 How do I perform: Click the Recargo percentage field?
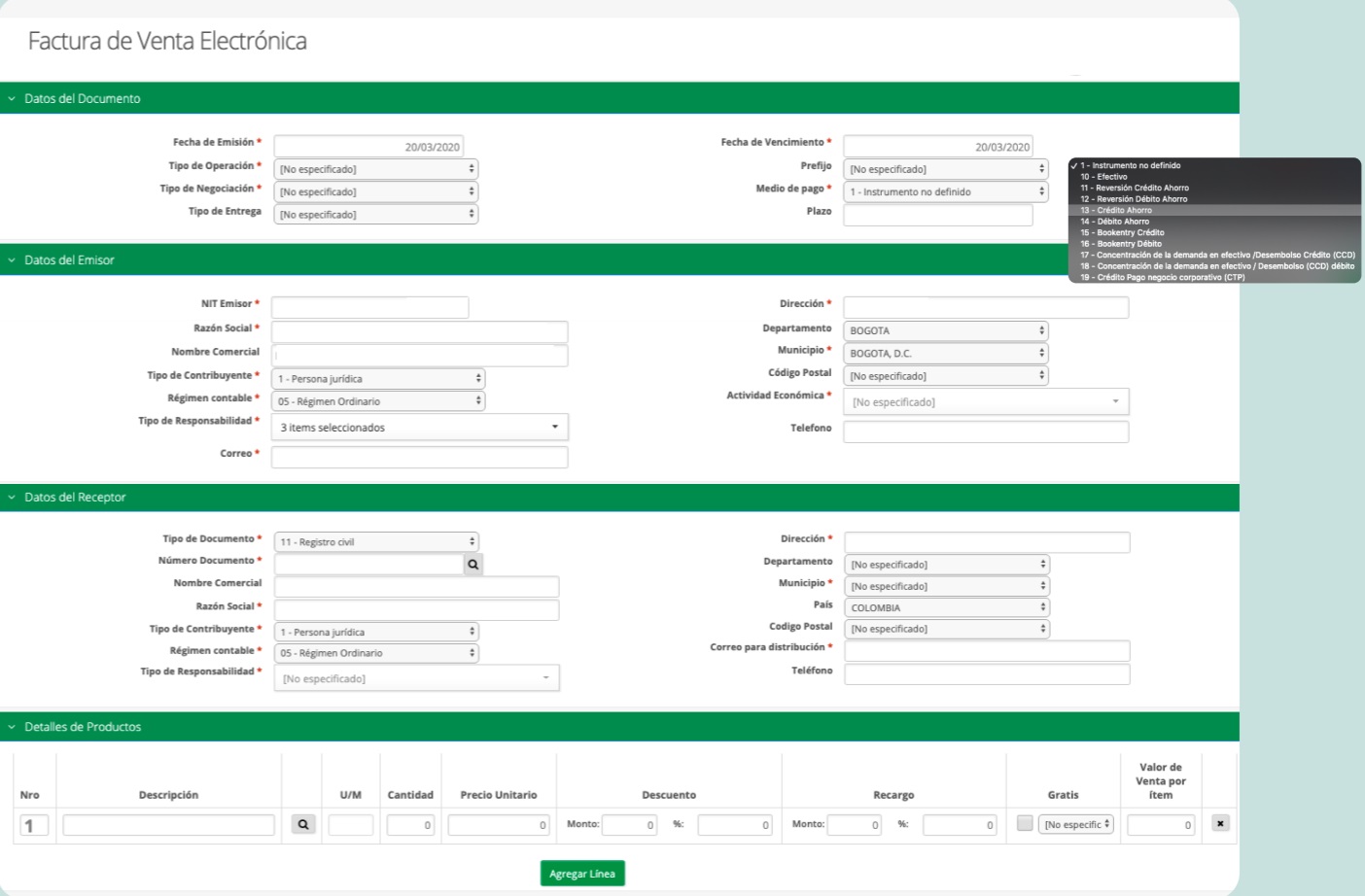coord(960,825)
